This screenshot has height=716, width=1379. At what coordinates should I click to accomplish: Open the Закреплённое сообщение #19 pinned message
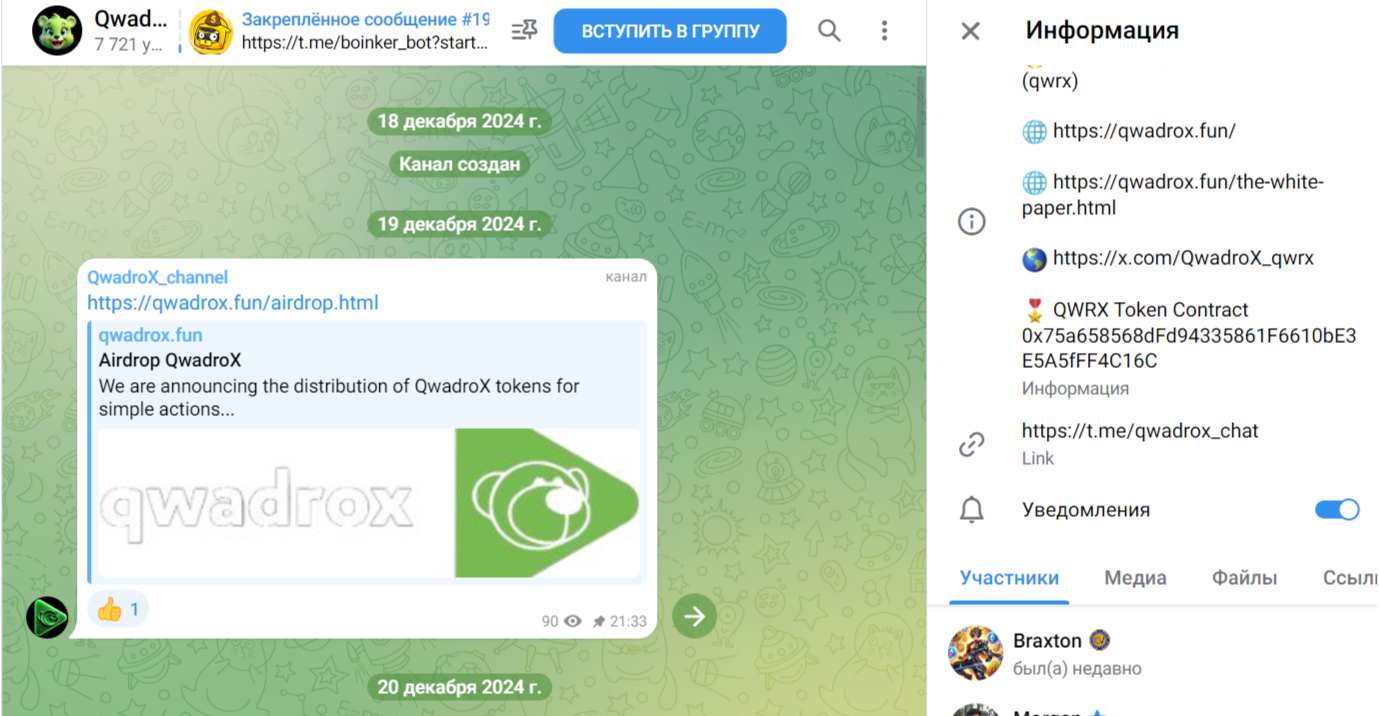click(365, 31)
